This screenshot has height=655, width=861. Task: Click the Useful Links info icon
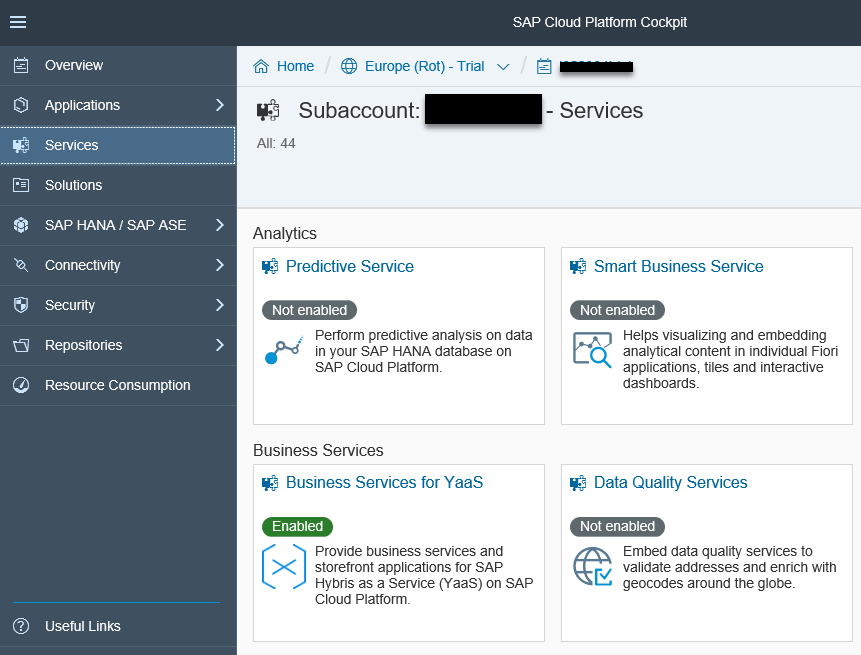[x=21, y=626]
